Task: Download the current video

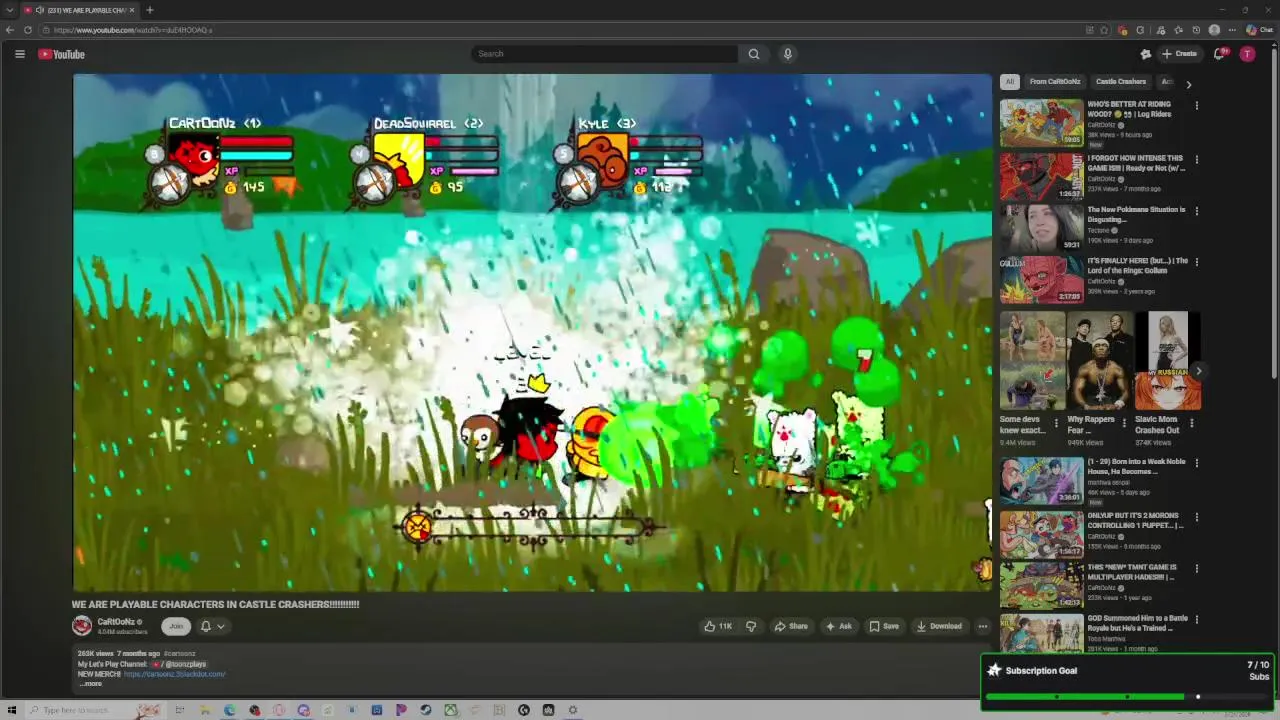Action: point(939,626)
